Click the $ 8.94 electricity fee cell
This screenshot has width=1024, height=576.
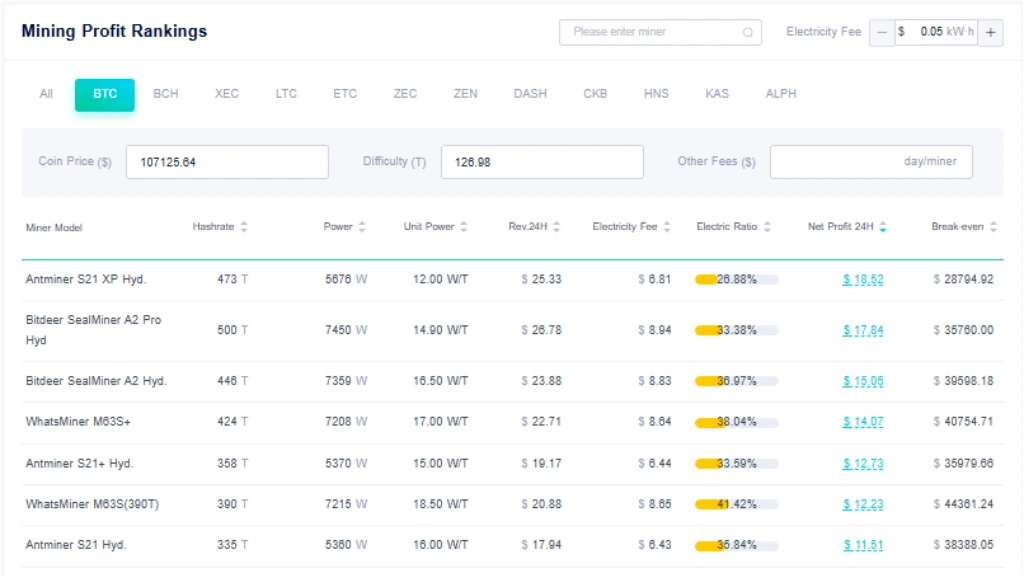pyautogui.click(x=654, y=330)
